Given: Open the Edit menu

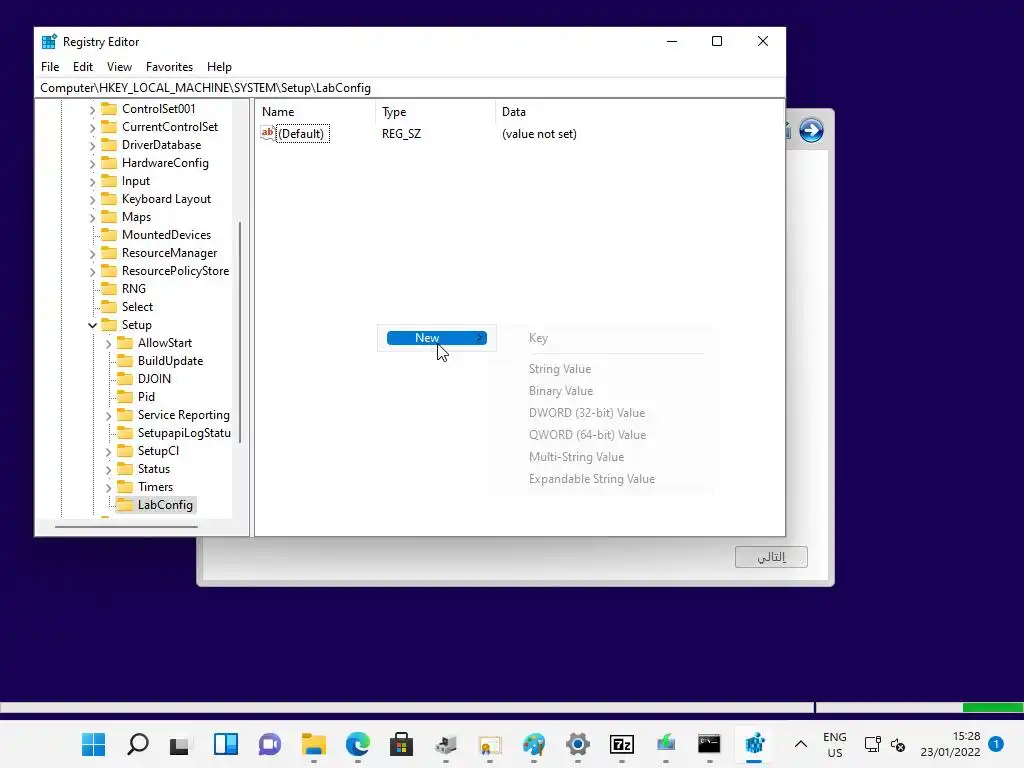Looking at the screenshot, I should click(82, 67).
